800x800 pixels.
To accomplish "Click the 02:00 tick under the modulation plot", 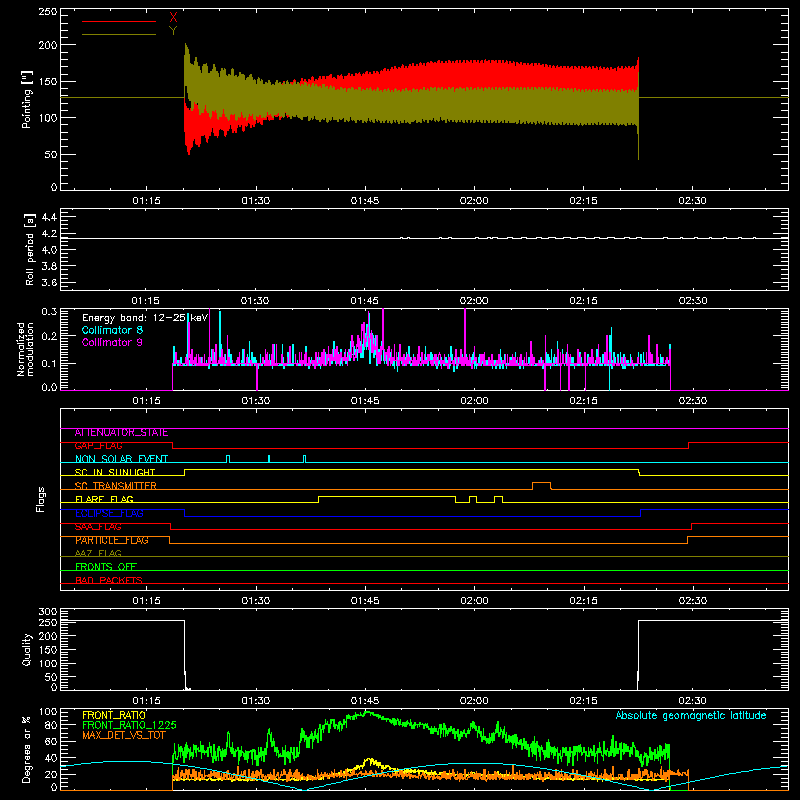I will pyautogui.click(x=474, y=401).
